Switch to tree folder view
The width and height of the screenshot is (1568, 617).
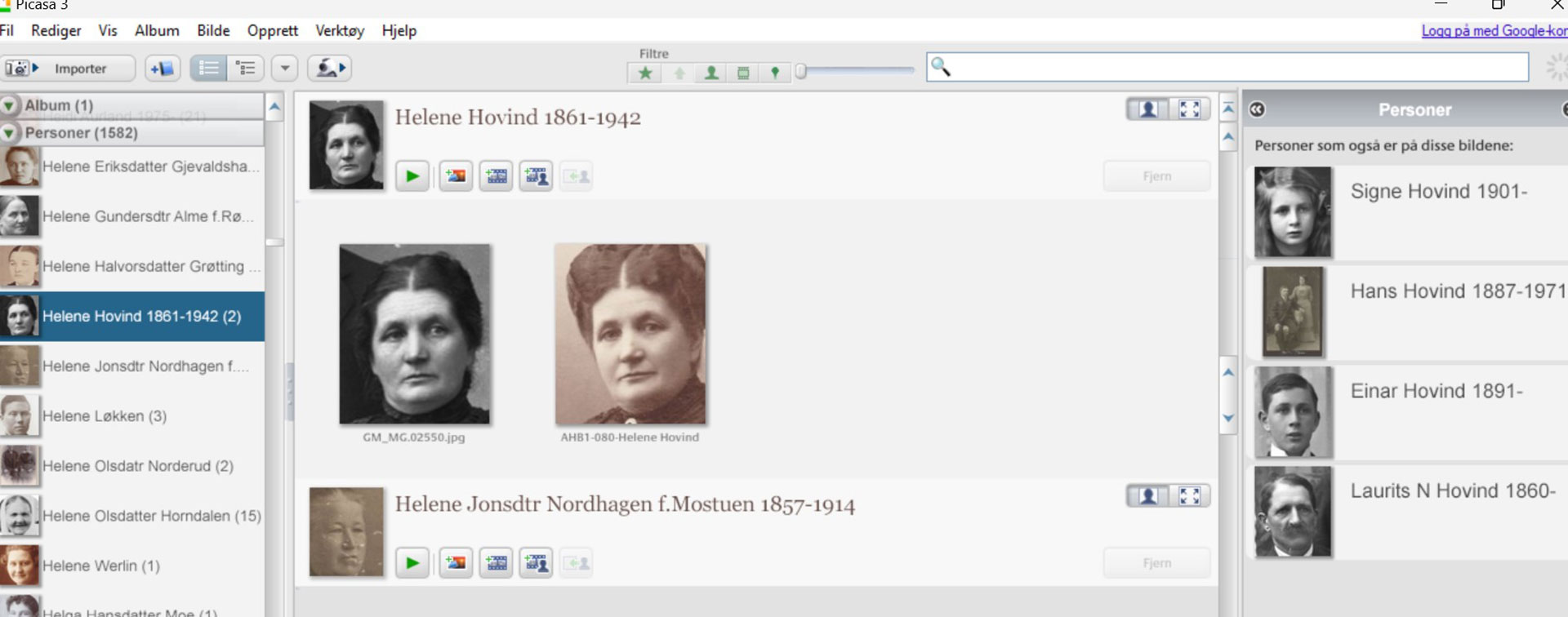(x=245, y=69)
